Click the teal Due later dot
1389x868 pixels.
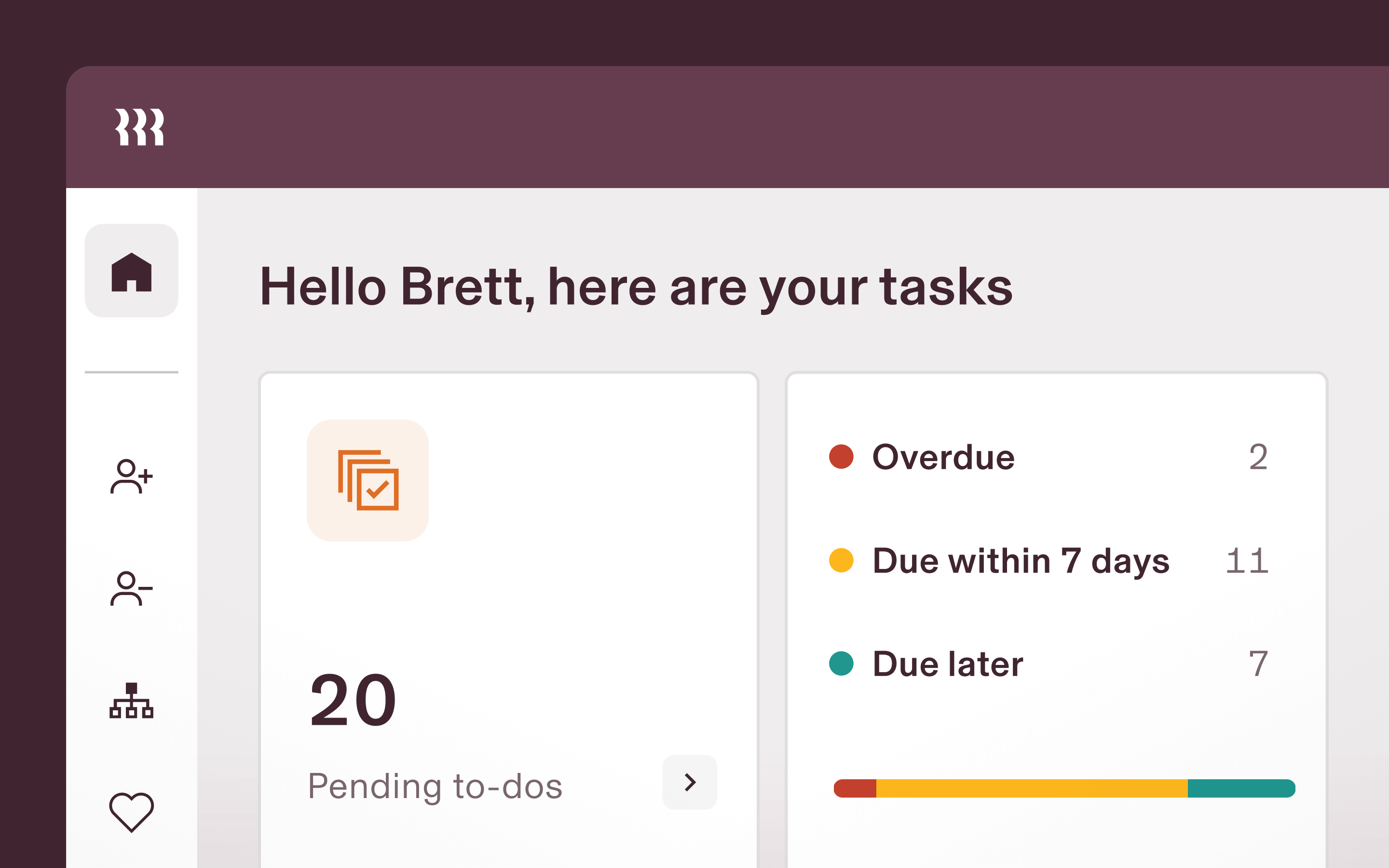(x=842, y=664)
